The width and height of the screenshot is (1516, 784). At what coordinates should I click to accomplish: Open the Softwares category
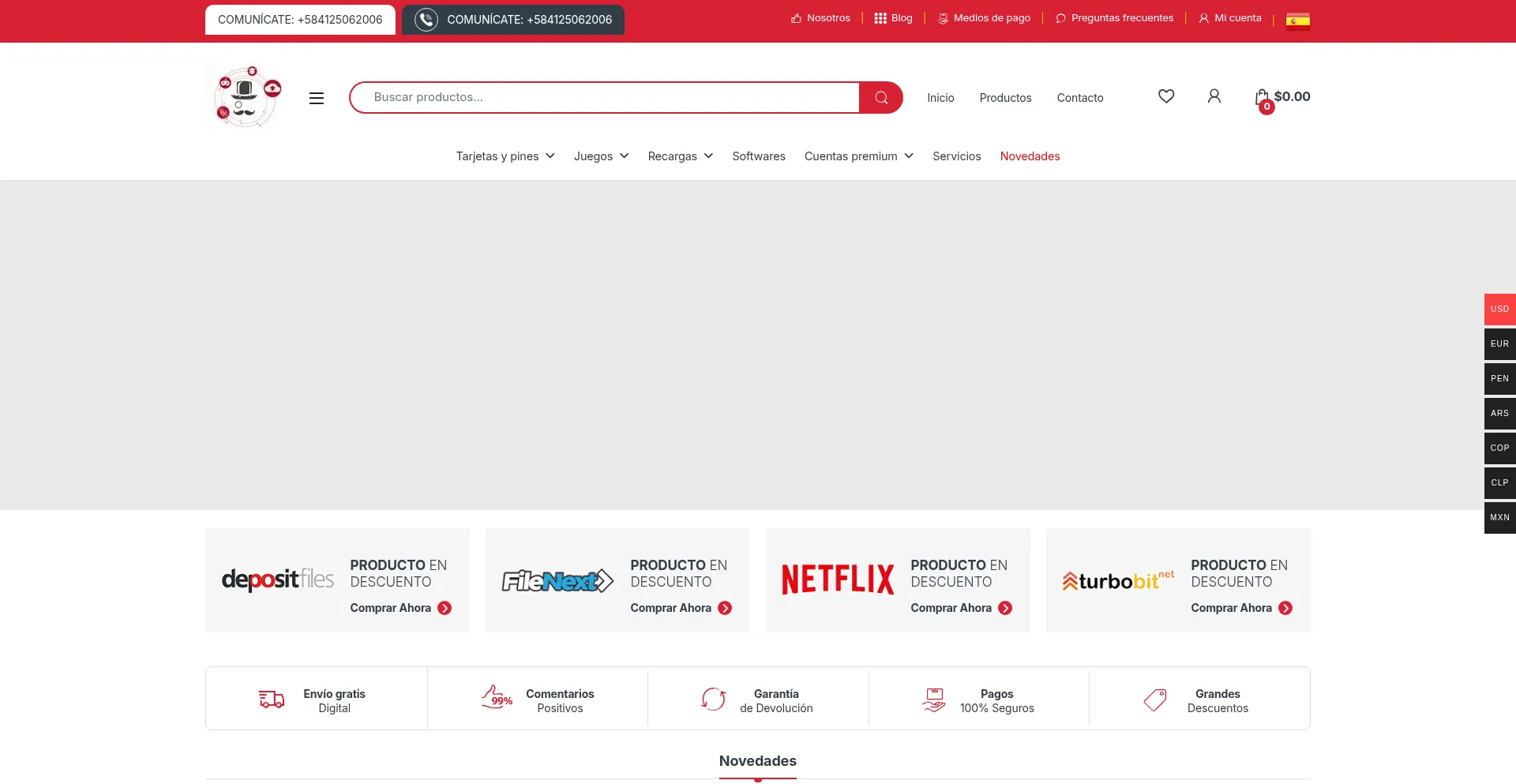(x=758, y=156)
